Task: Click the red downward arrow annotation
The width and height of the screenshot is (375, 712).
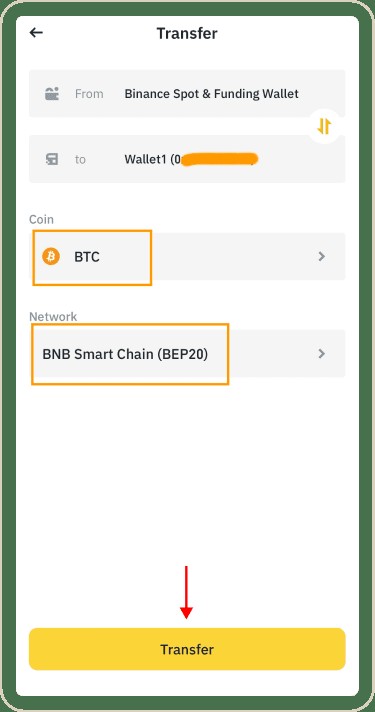Action: [x=186, y=592]
